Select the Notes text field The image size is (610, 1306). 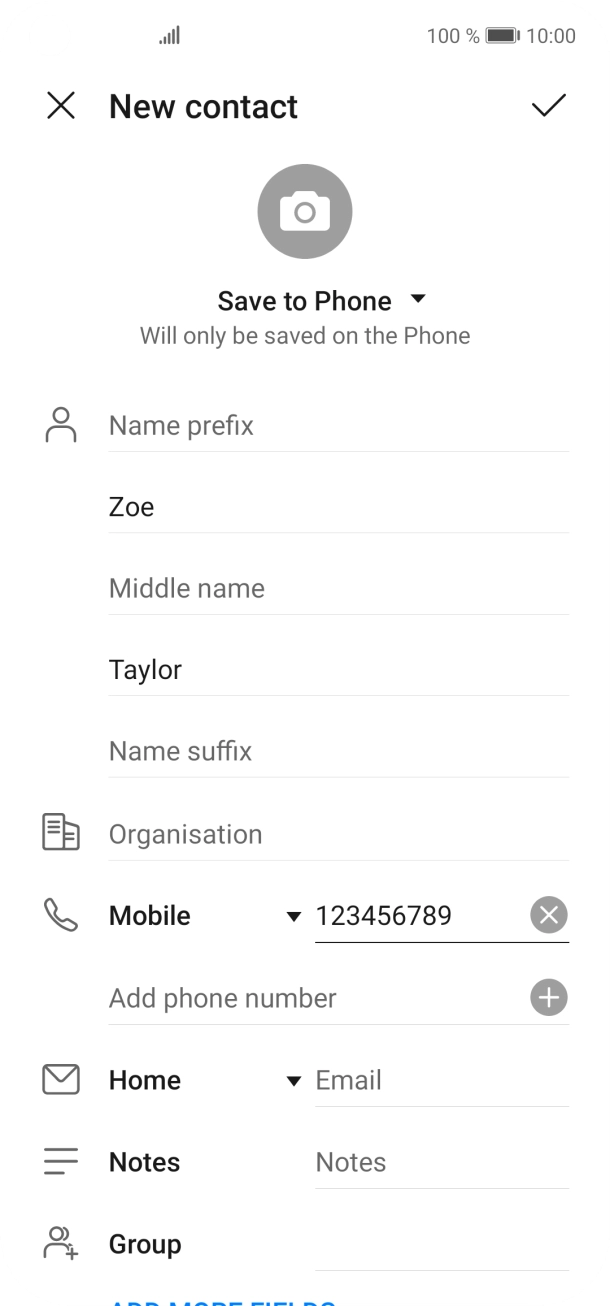pyautogui.click(x=440, y=1161)
